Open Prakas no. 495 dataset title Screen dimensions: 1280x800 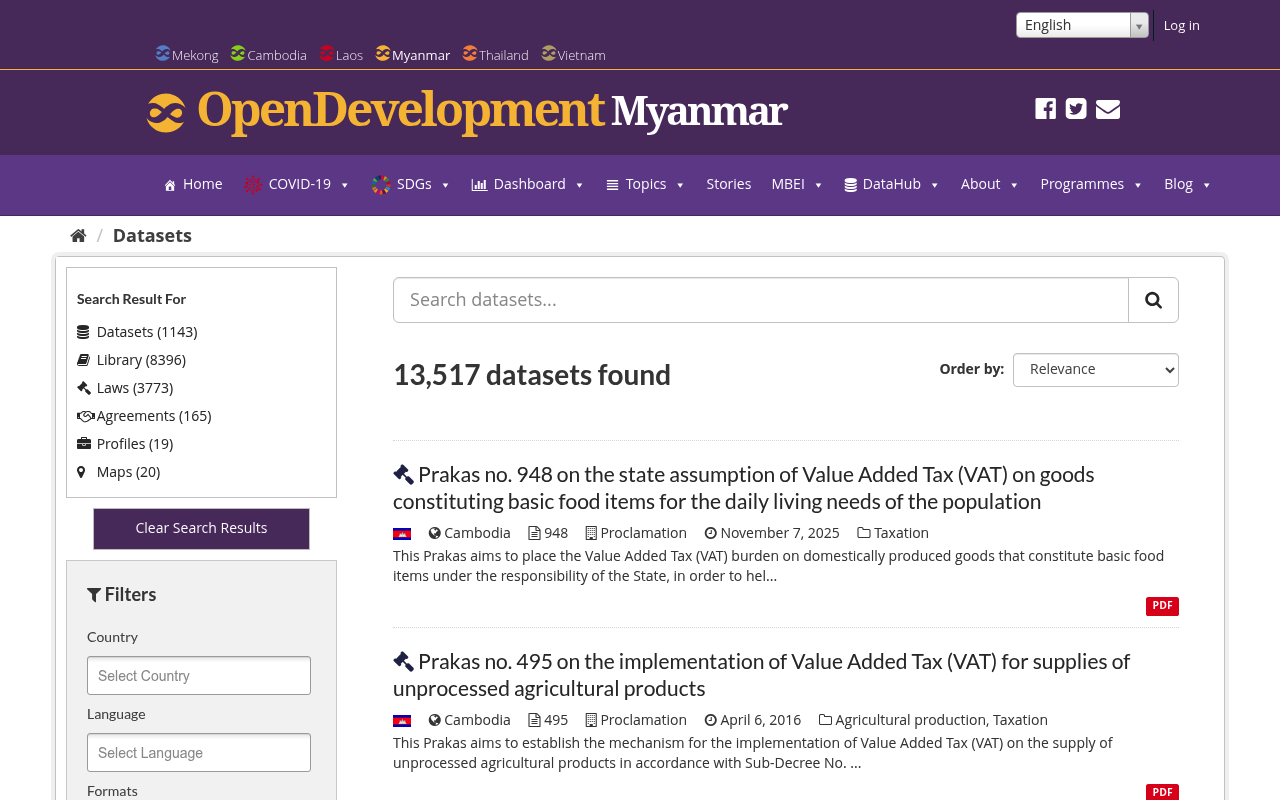pyautogui.click(x=761, y=675)
